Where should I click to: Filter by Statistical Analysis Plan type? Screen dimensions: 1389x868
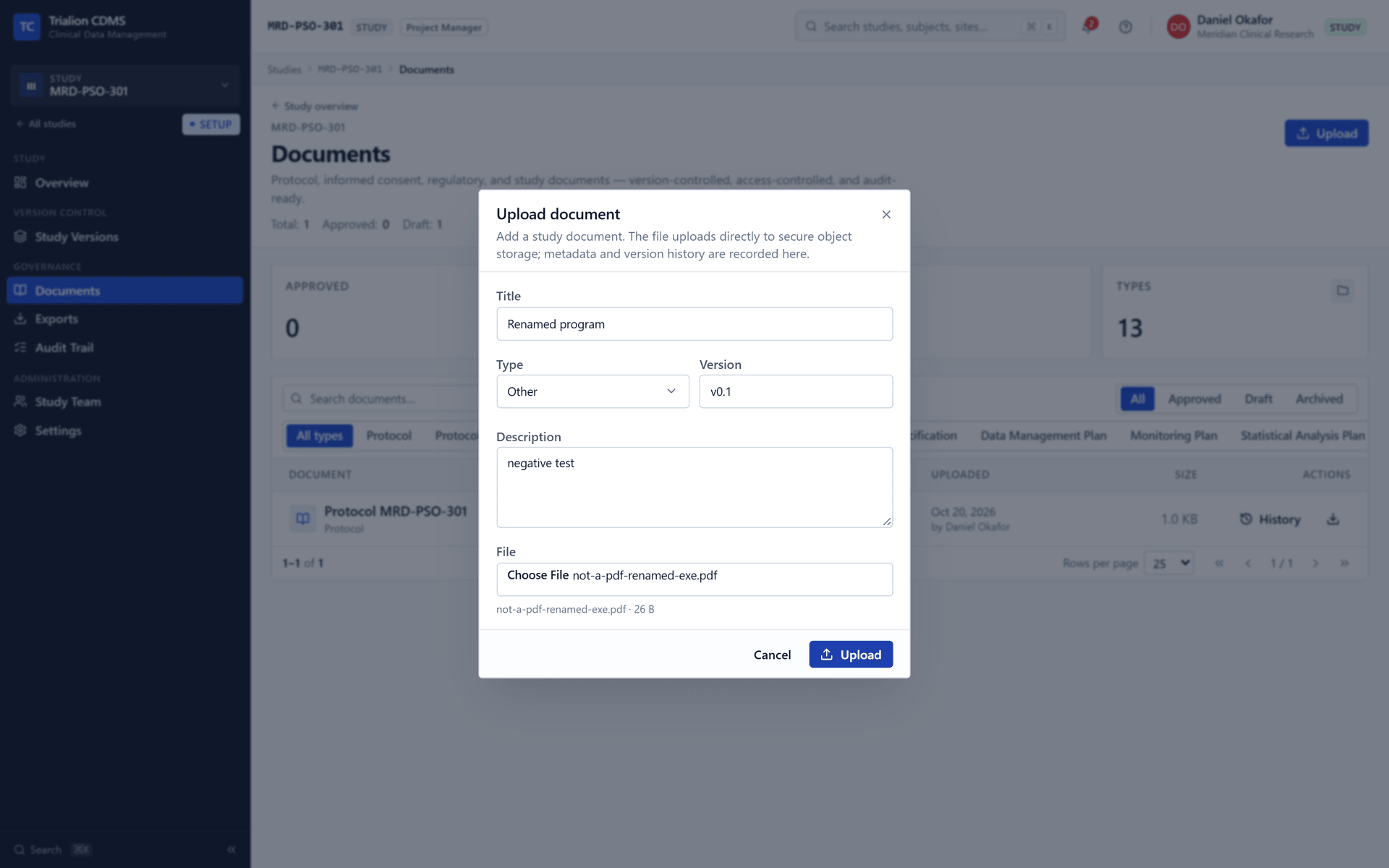1302,435
